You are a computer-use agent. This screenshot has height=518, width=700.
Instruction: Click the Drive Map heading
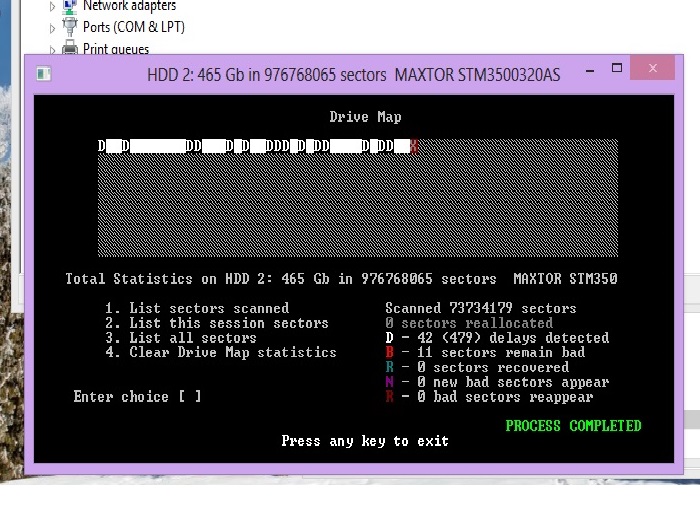[365, 117]
